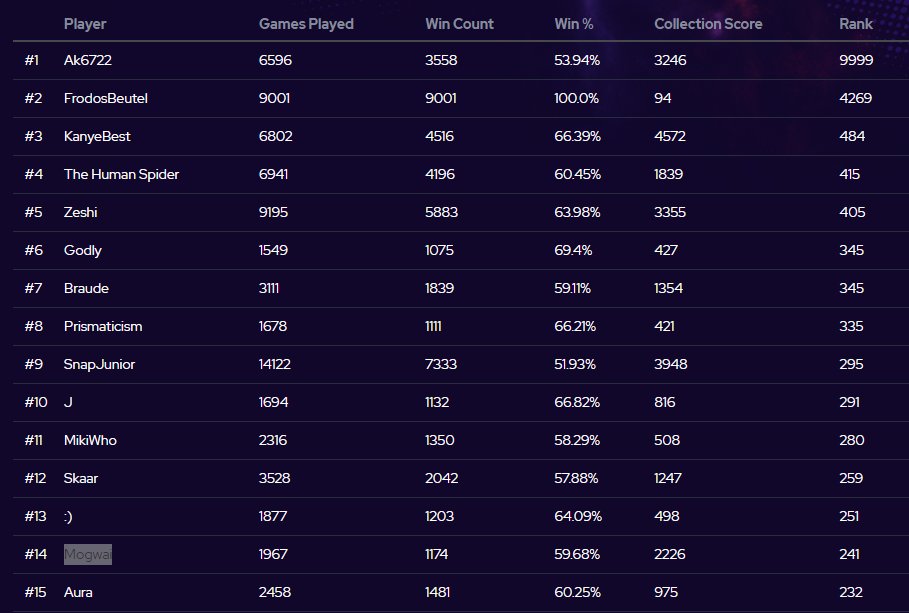Click Ak6722's win count 3558

click(x=441, y=60)
